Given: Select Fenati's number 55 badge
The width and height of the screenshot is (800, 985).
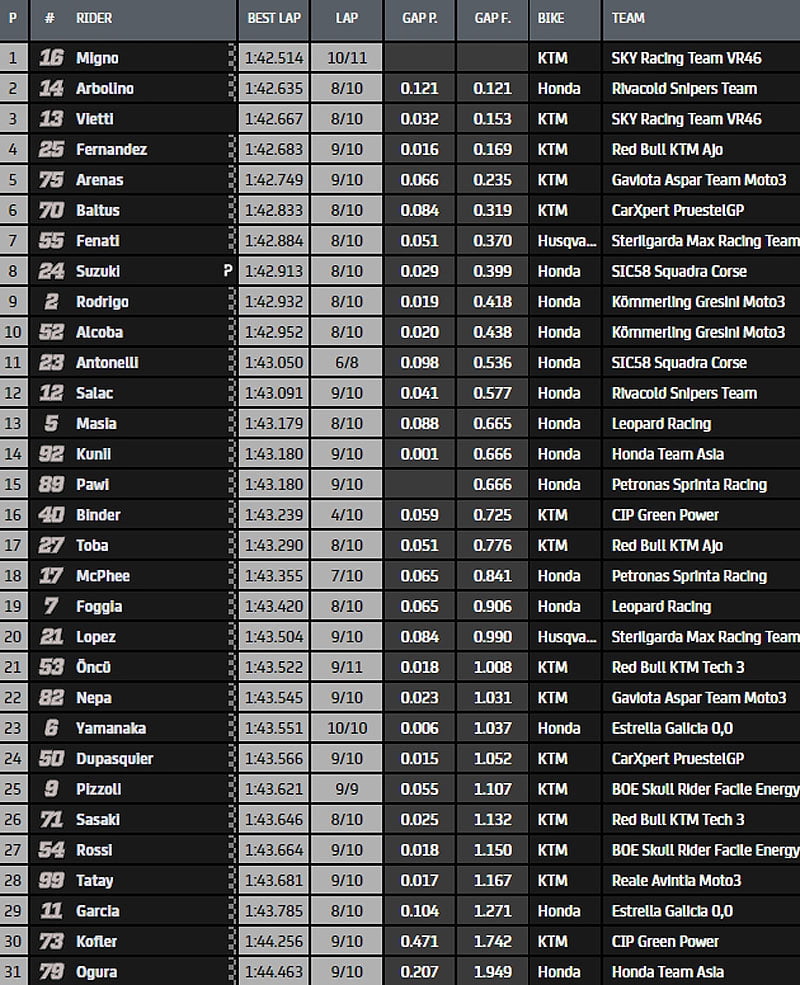Looking at the screenshot, I should coord(51,241).
